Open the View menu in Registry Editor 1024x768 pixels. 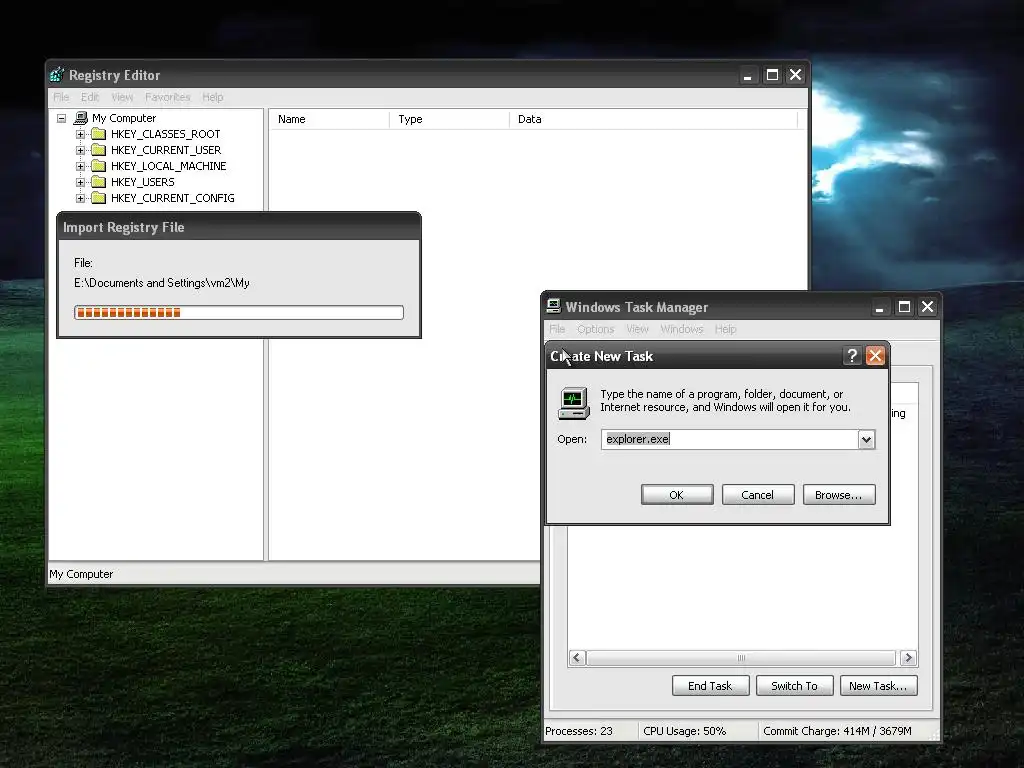122,97
